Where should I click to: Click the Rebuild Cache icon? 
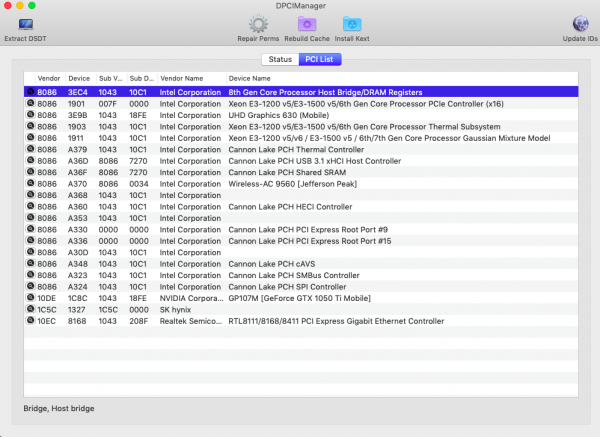(308, 24)
